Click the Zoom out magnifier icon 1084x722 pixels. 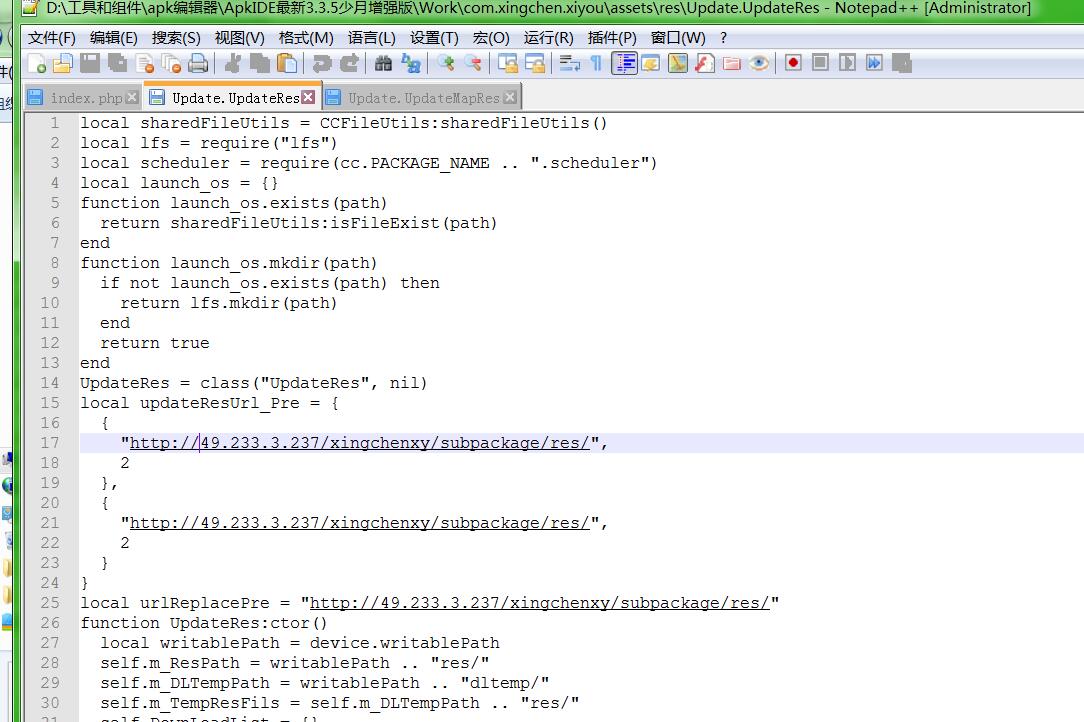coord(473,64)
